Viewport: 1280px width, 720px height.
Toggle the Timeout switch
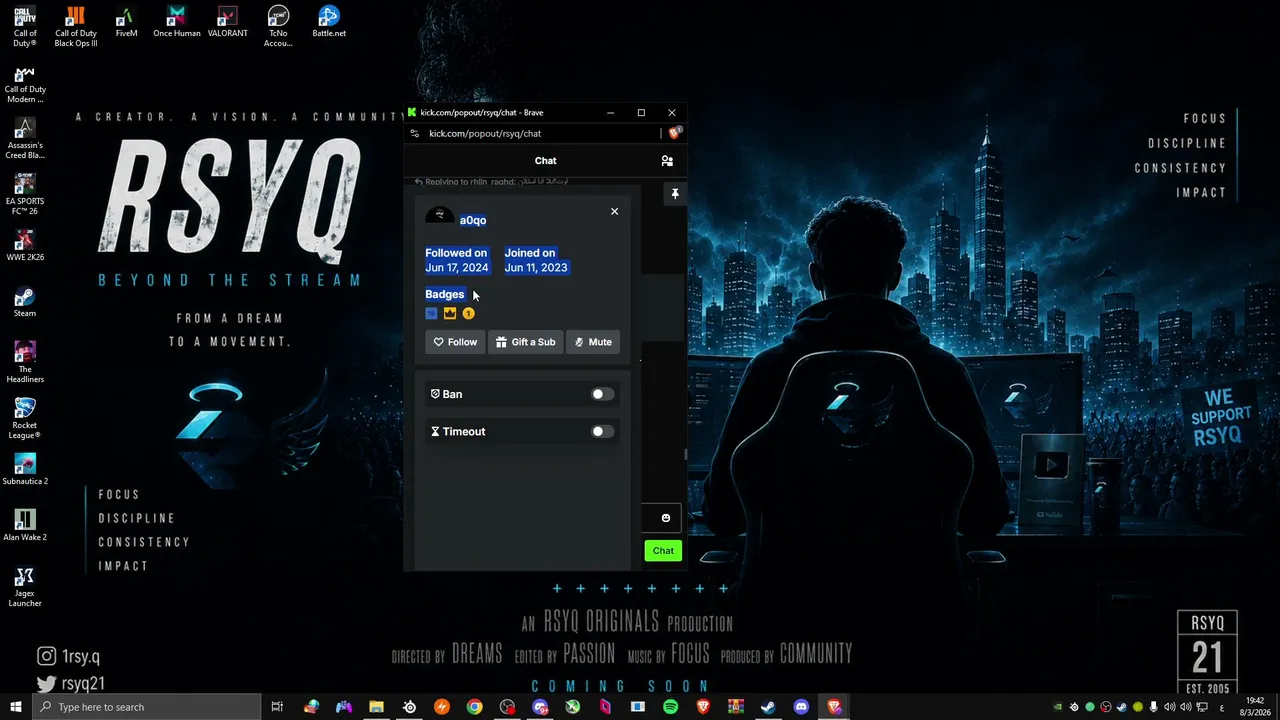tap(602, 431)
